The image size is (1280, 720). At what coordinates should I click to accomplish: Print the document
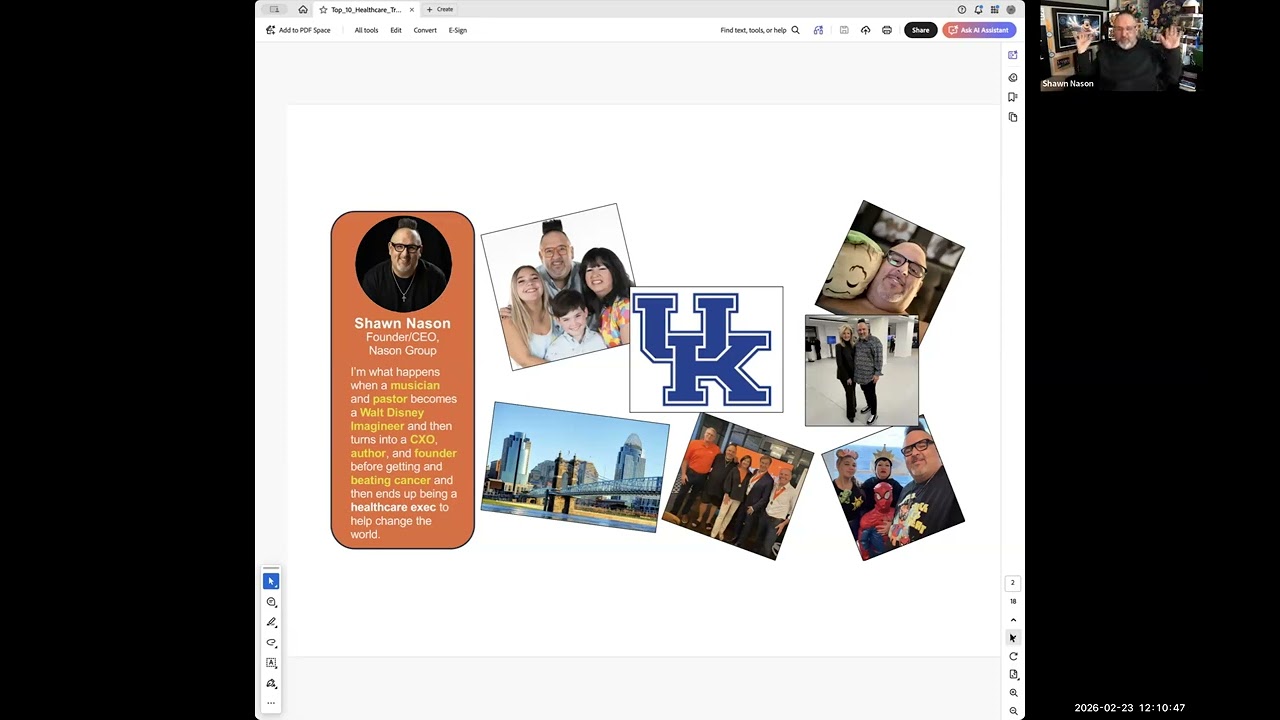[x=887, y=30]
